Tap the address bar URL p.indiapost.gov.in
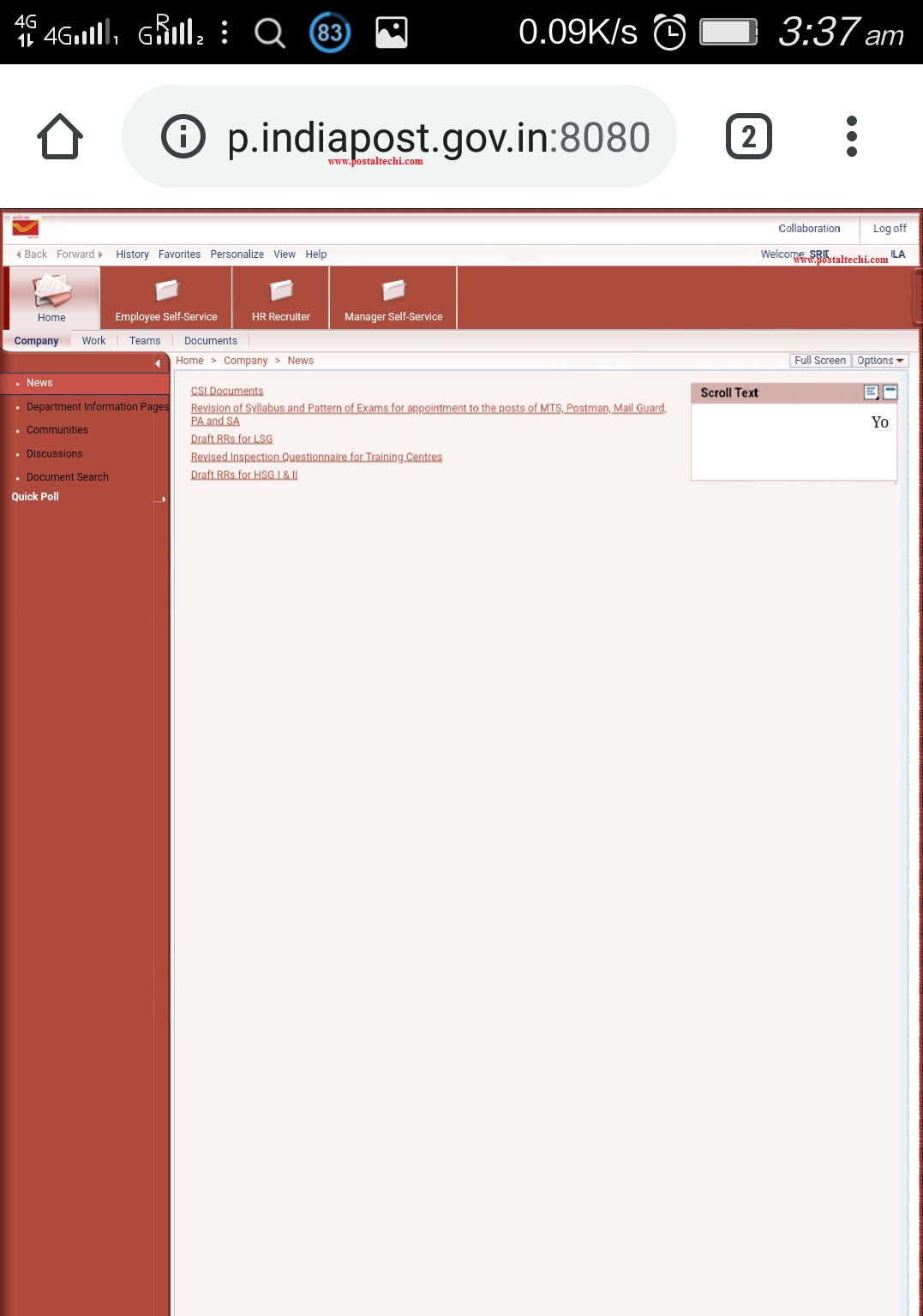Screen dimensions: 923x1316 pyautogui.click(x=439, y=137)
